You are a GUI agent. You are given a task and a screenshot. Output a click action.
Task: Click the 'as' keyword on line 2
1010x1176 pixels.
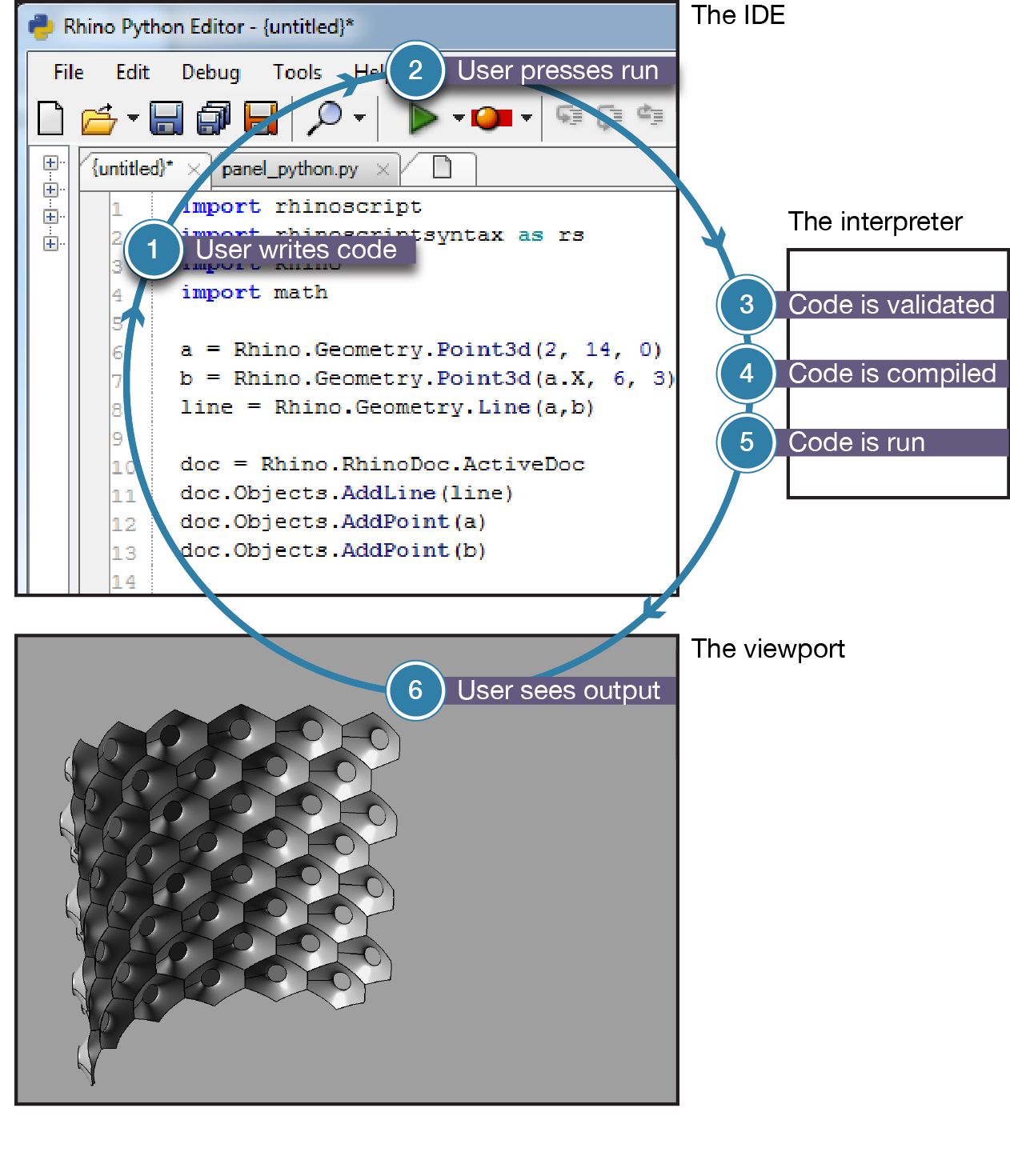tap(531, 236)
